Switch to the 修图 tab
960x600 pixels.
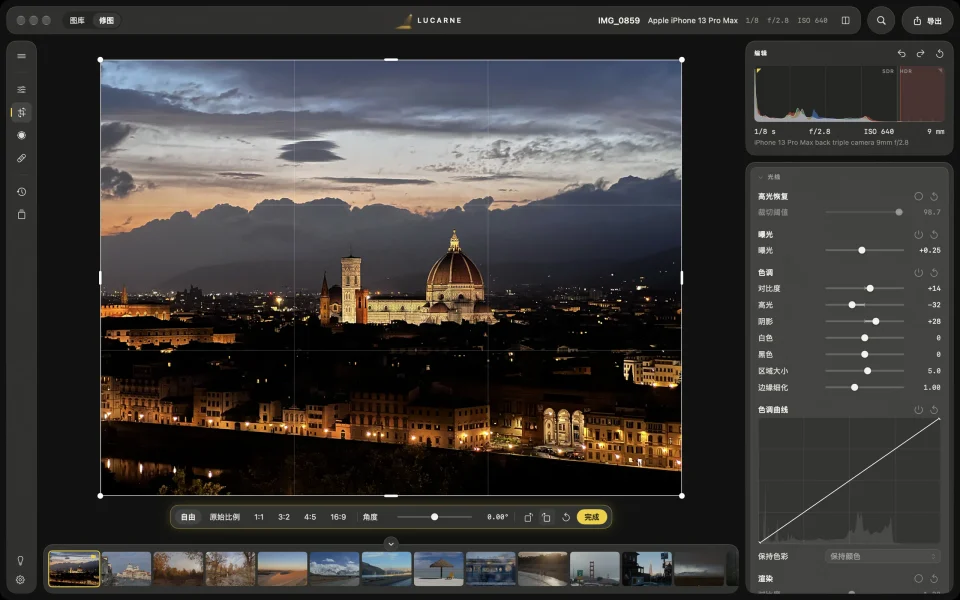pyautogui.click(x=107, y=20)
